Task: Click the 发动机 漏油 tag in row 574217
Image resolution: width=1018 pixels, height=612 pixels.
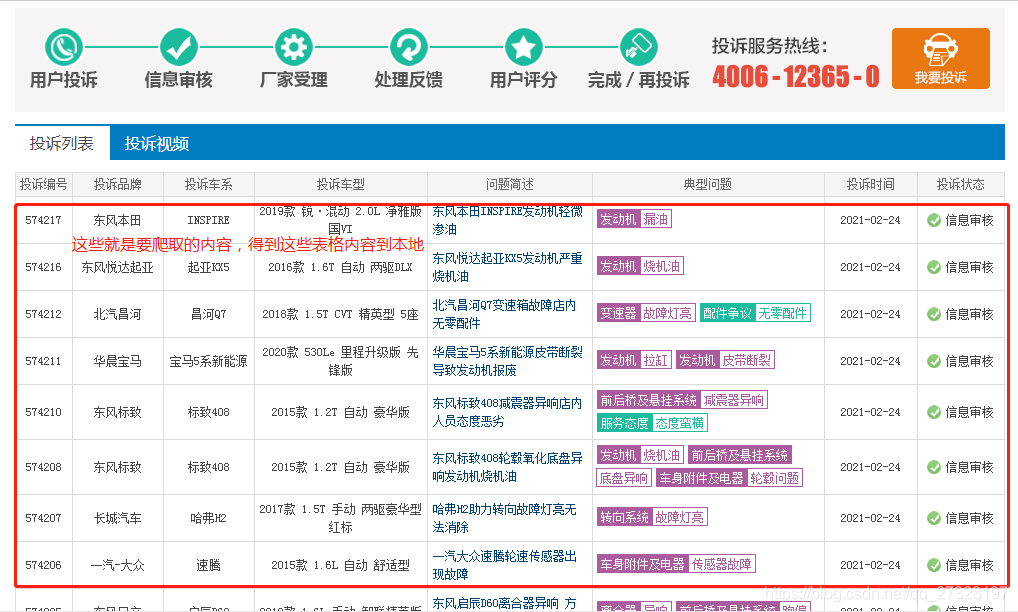Action: pos(634,219)
